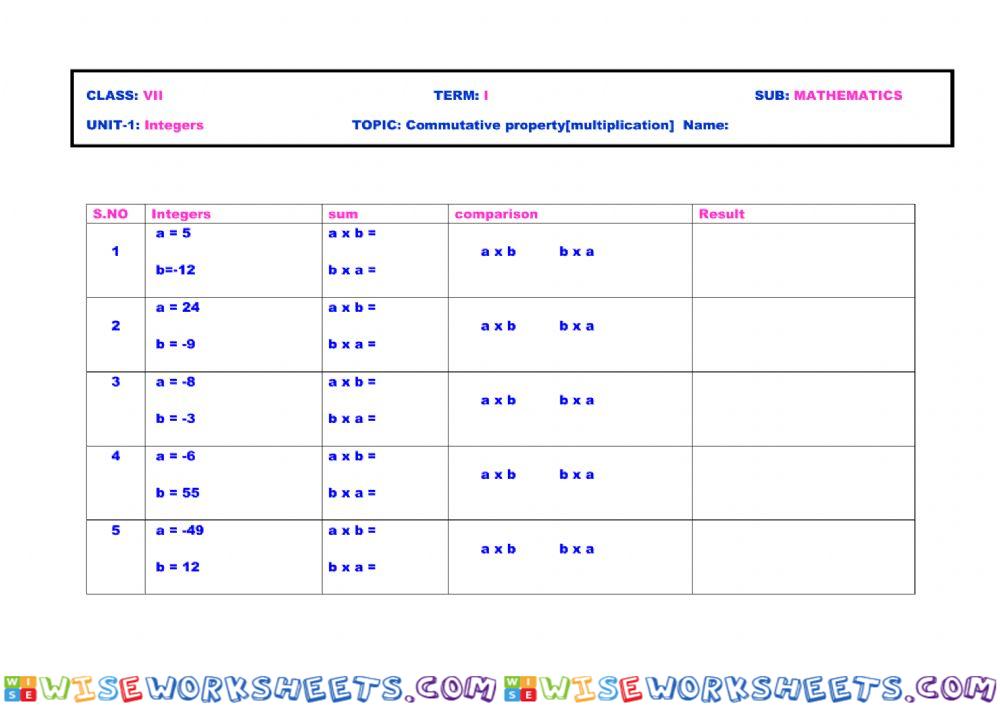This screenshot has height=707, width=1000.
Task: Click 'b x a =' in row 2 sum
Action: (x=352, y=344)
